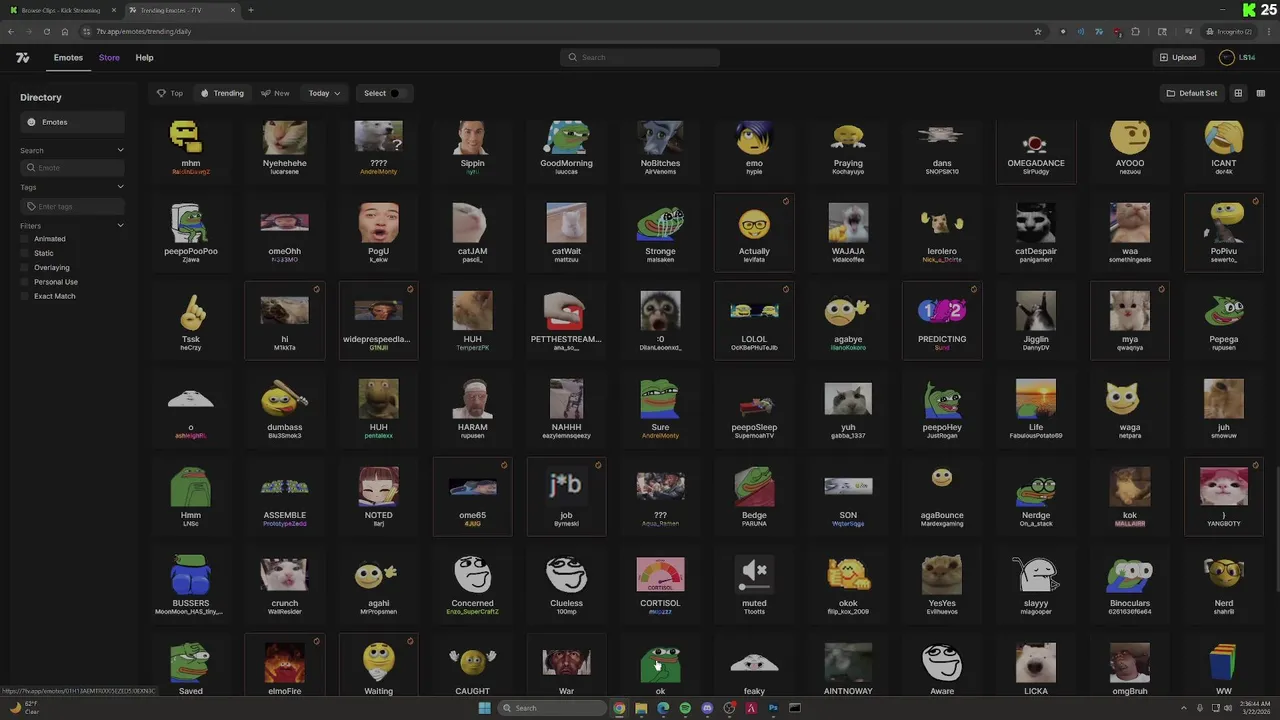Viewport: 1280px width, 720px height.
Task: Open the catJAM emote
Action: [472, 232]
